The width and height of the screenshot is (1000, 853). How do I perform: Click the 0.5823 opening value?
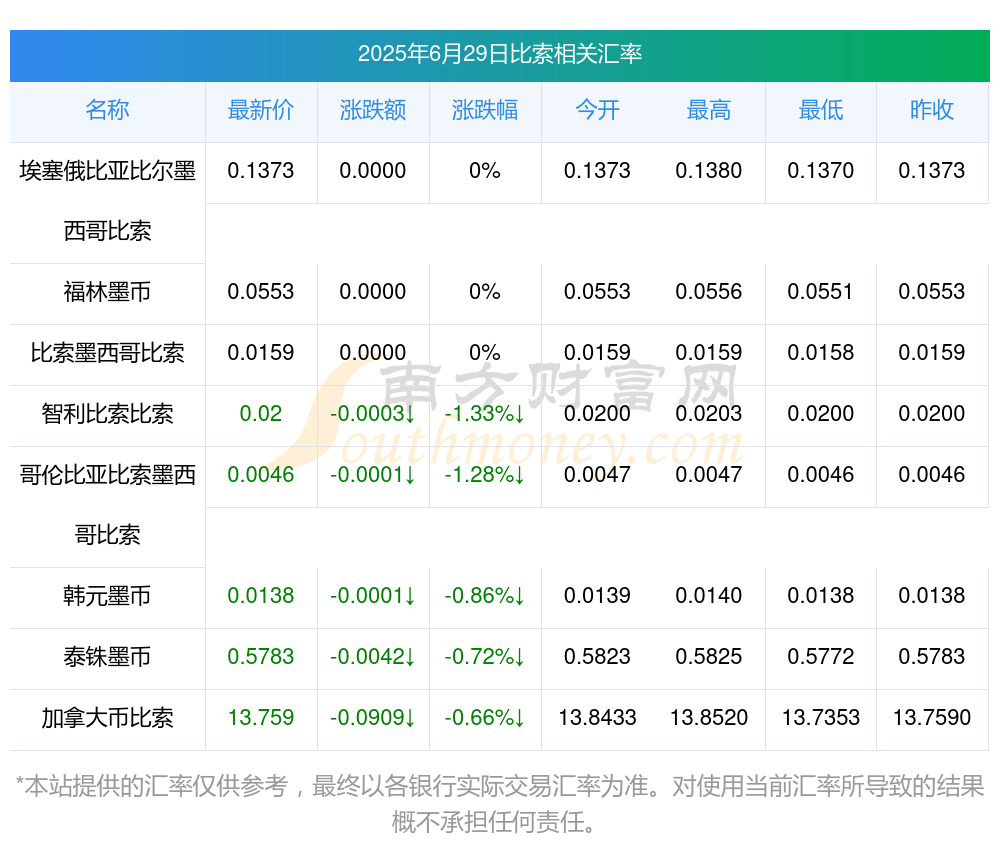click(x=597, y=657)
